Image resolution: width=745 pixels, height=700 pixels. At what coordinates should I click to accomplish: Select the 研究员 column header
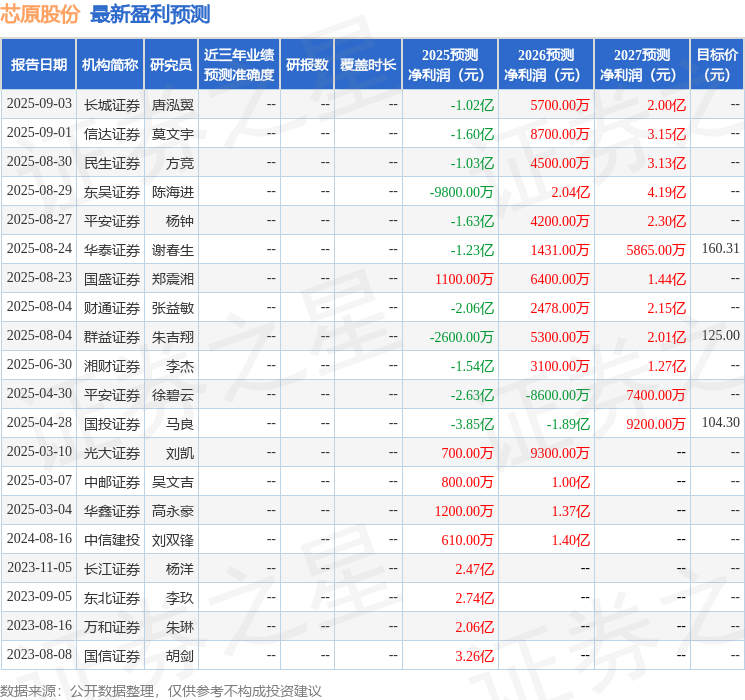coord(171,65)
